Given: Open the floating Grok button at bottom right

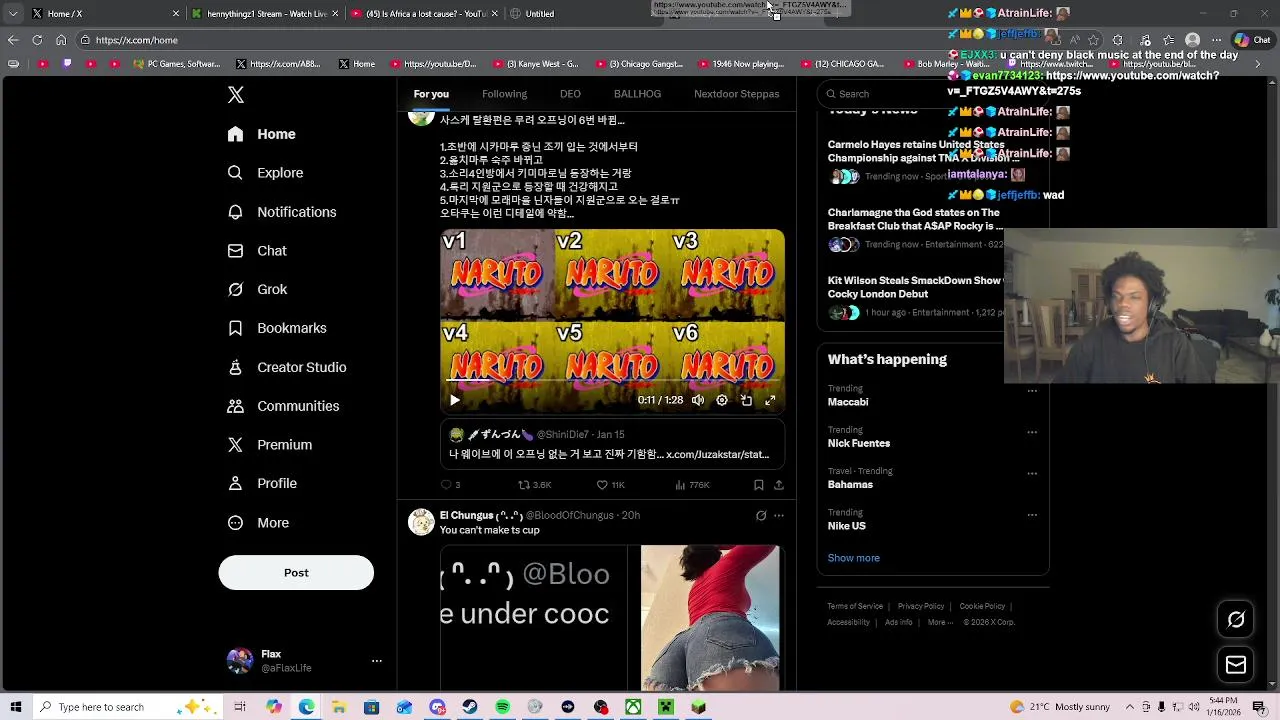Looking at the screenshot, I should coord(1236,620).
